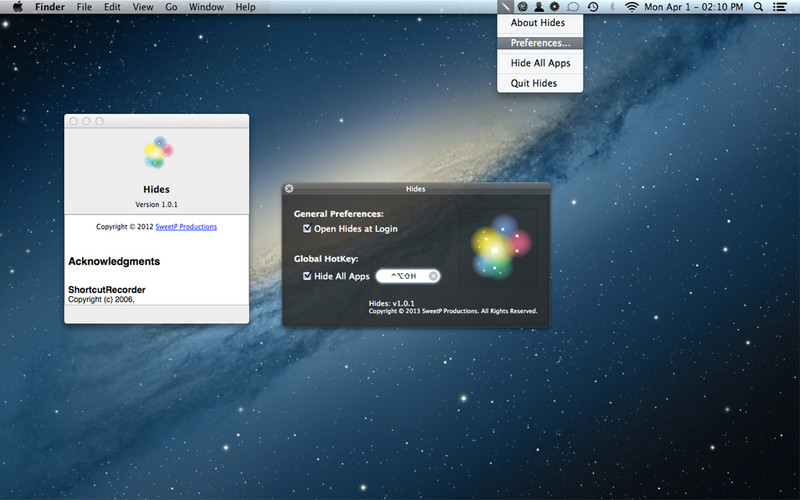Click the spiral swirl menu bar icon

pyautogui.click(x=522, y=7)
